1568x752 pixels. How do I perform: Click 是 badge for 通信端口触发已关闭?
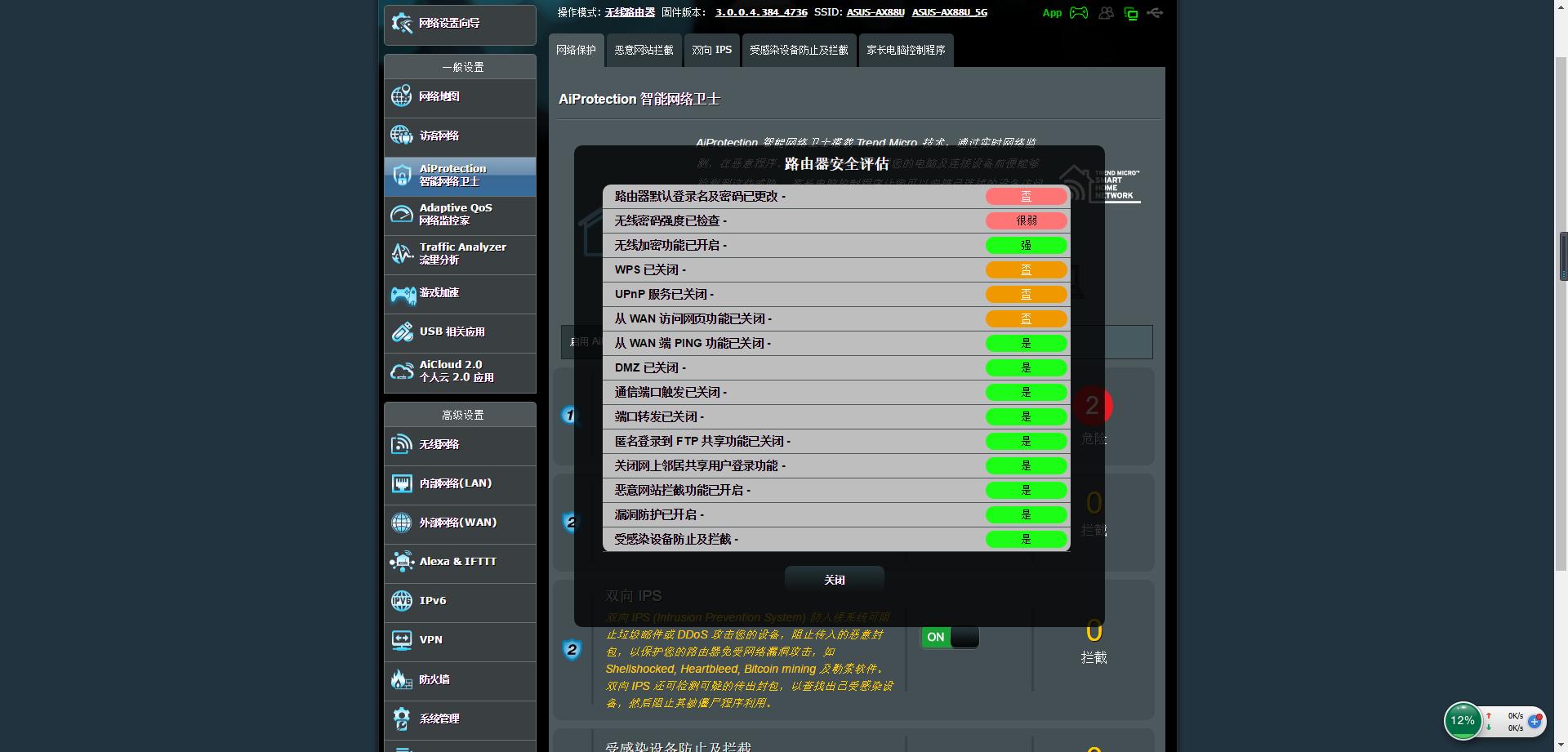click(x=1027, y=393)
